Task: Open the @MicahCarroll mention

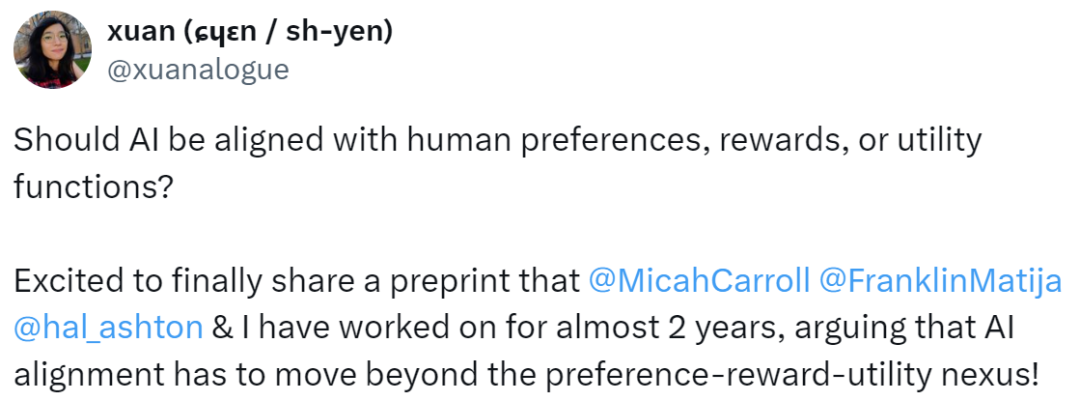Action: [x=699, y=283]
